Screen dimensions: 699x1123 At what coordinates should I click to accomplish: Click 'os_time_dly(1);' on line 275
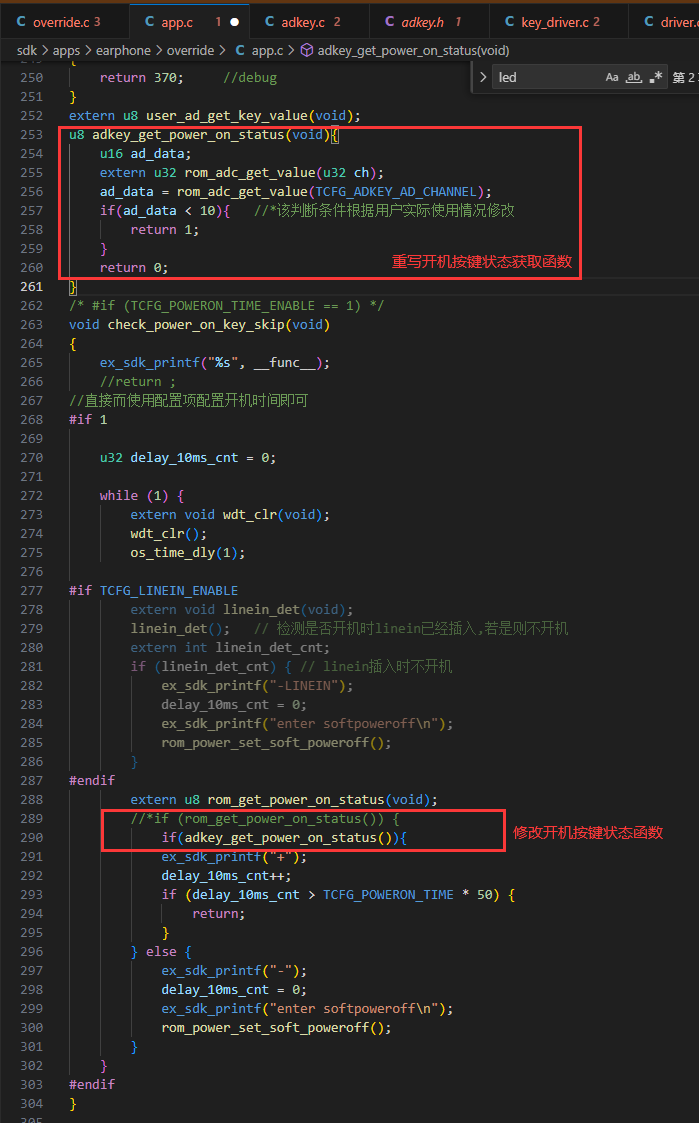188,553
